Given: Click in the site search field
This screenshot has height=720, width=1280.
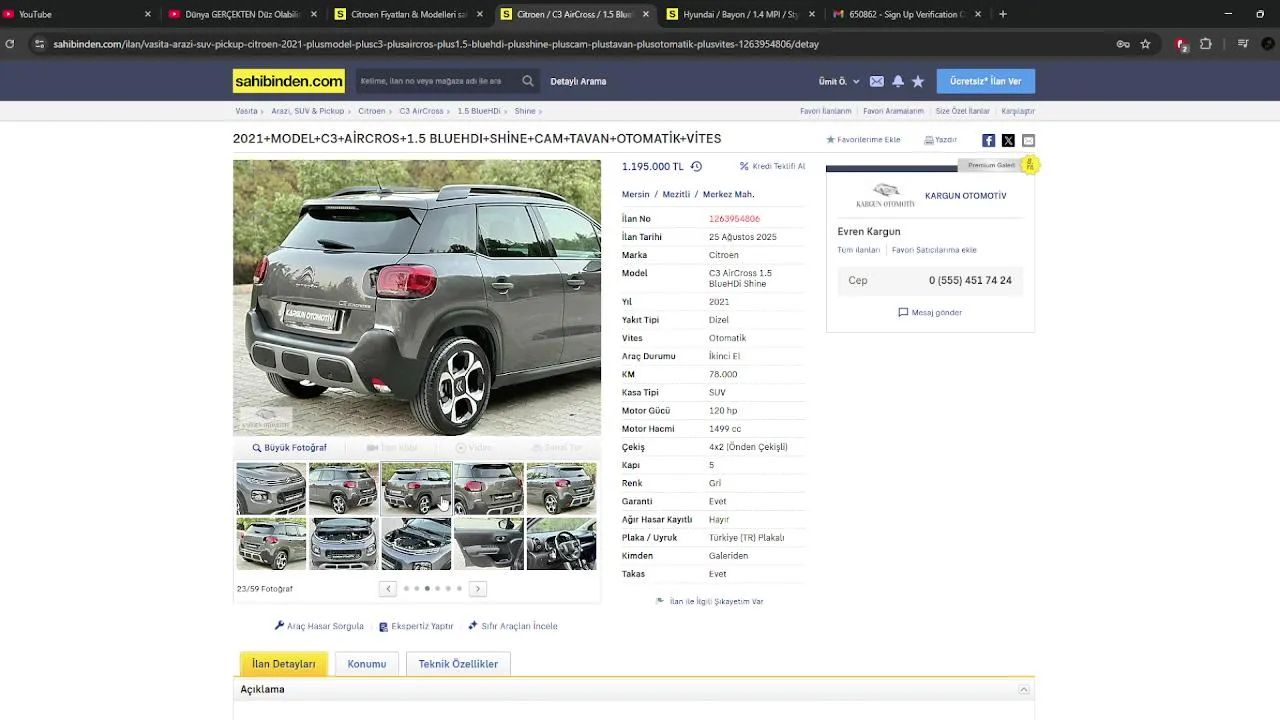Looking at the screenshot, I should [437, 81].
